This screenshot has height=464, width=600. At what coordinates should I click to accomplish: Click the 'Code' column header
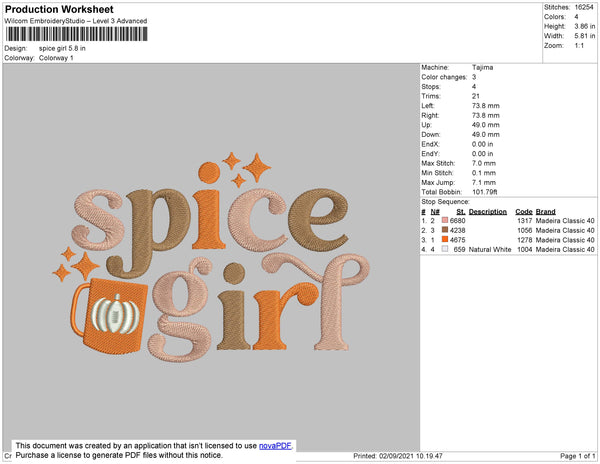pyautogui.click(x=523, y=211)
